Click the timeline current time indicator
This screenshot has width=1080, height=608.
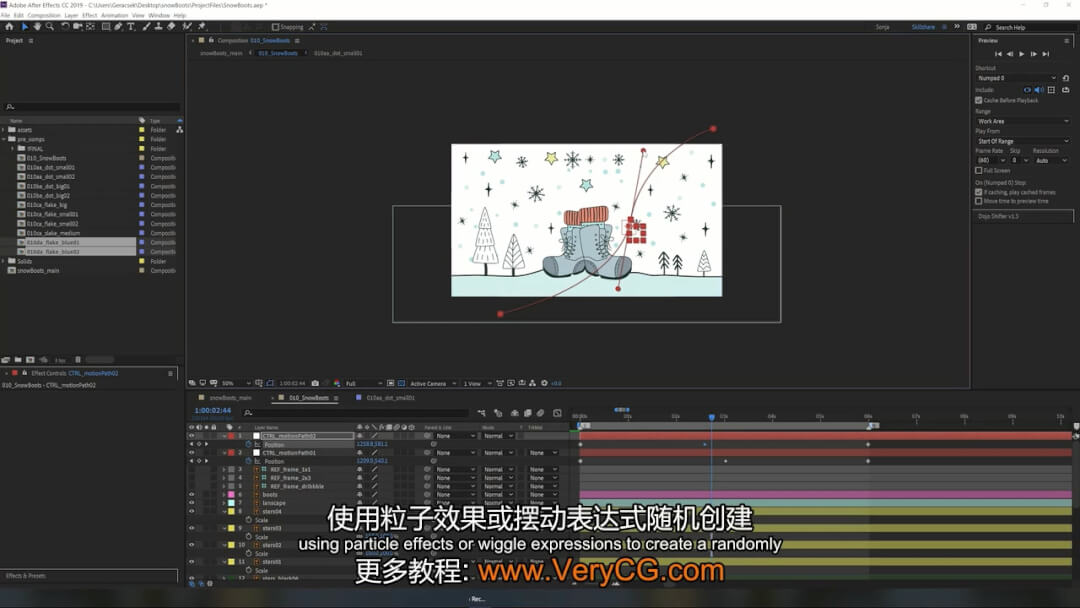[712, 417]
